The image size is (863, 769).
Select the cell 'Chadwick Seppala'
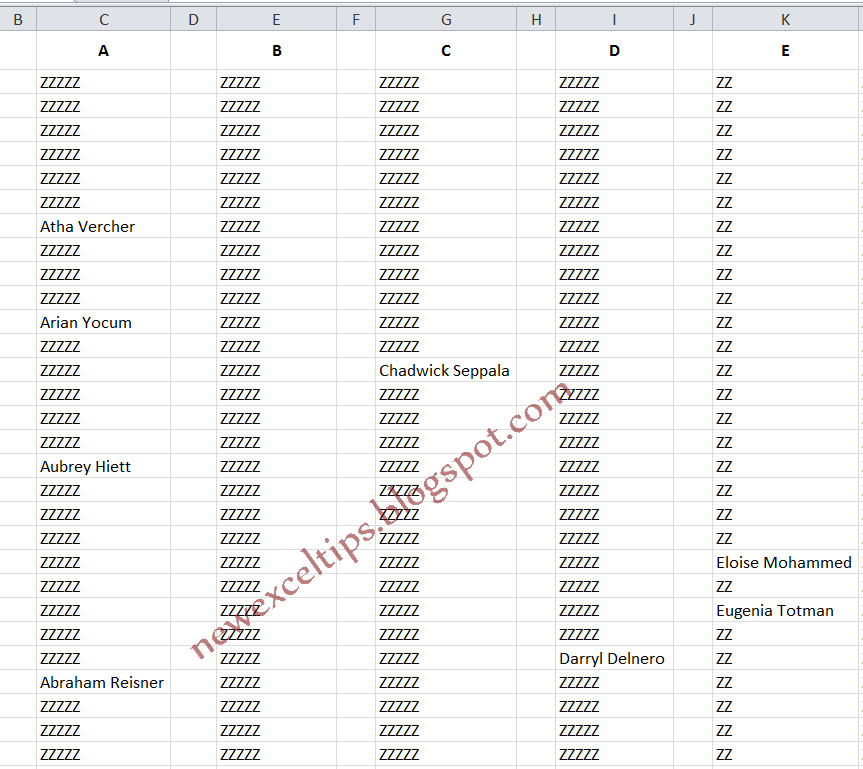pos(446,370)
